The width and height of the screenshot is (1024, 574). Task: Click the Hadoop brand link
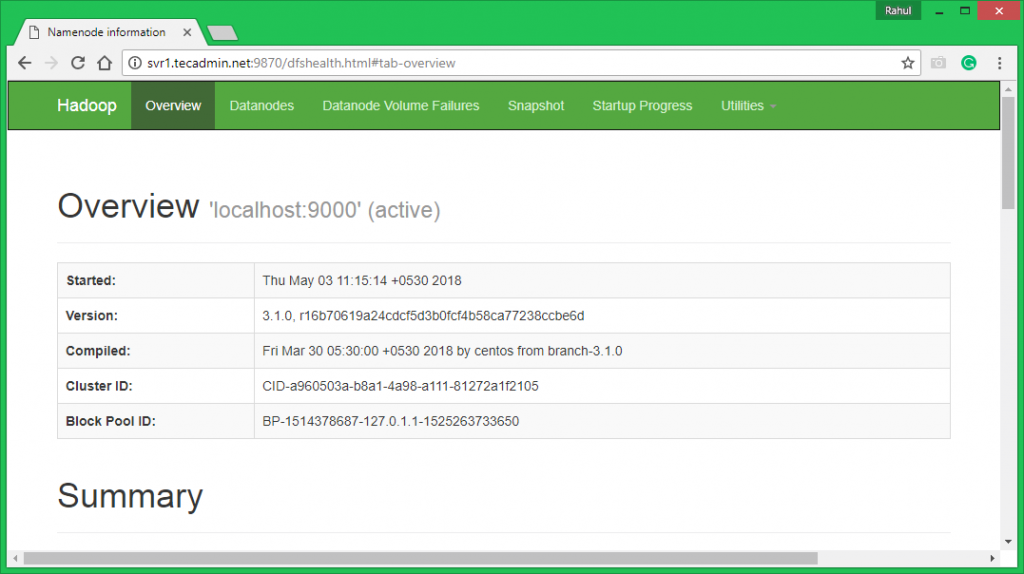[86, 106]
